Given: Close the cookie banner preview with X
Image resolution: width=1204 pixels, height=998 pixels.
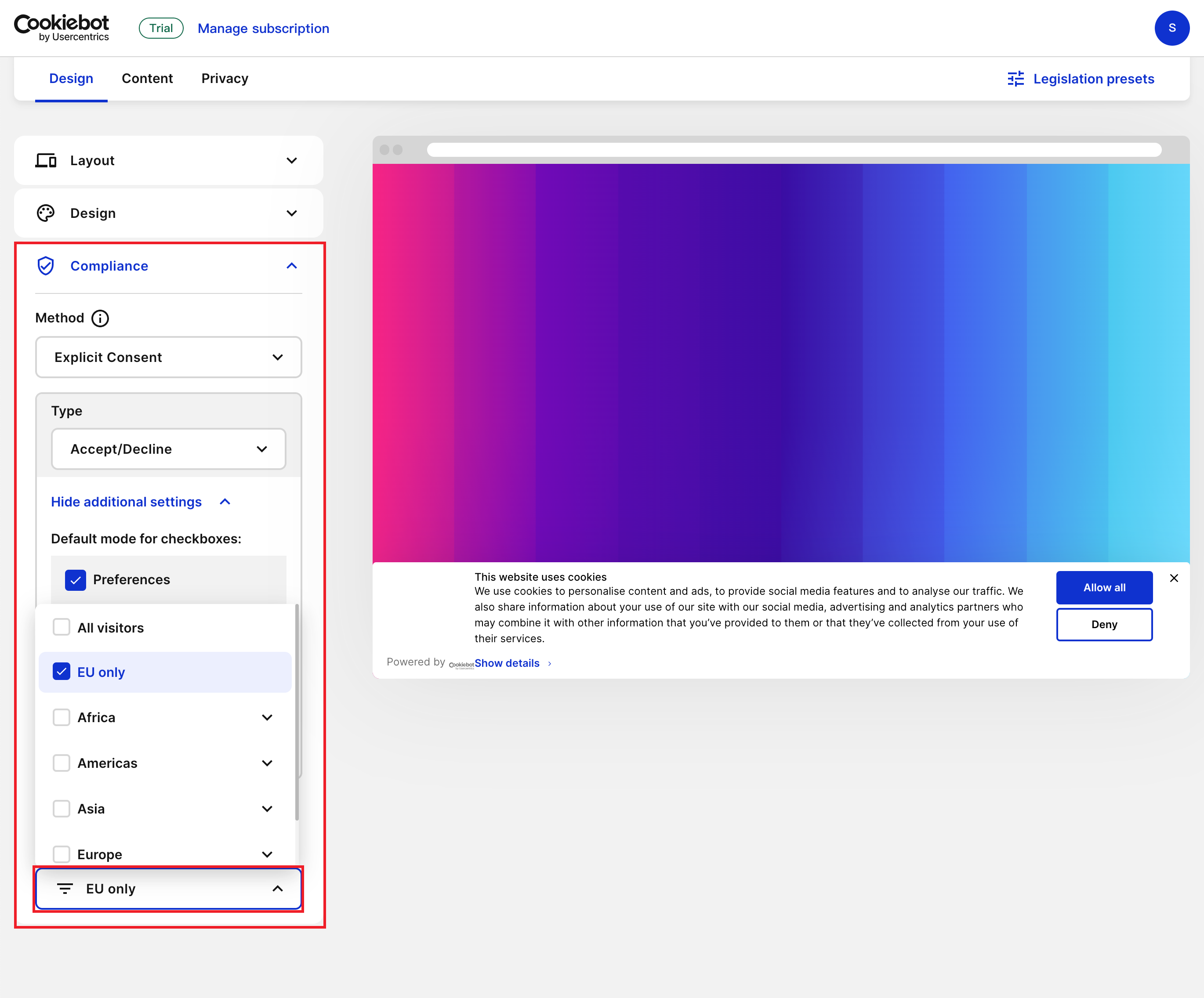Looking at the screenshot, I should point(1174,579).
